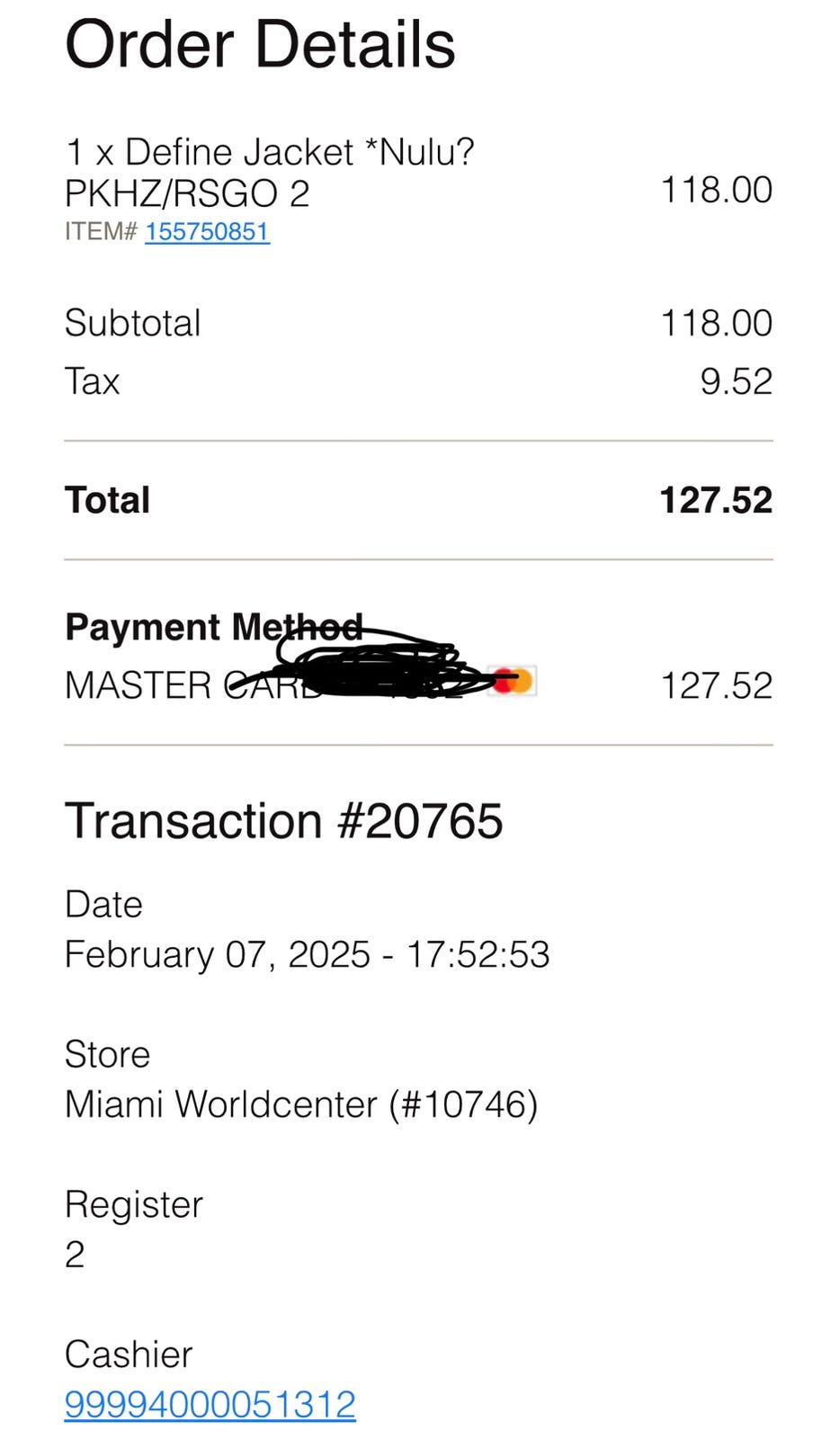Select the Define Jacket item name
Viewport: 840px width, 1439px height.
269,152
